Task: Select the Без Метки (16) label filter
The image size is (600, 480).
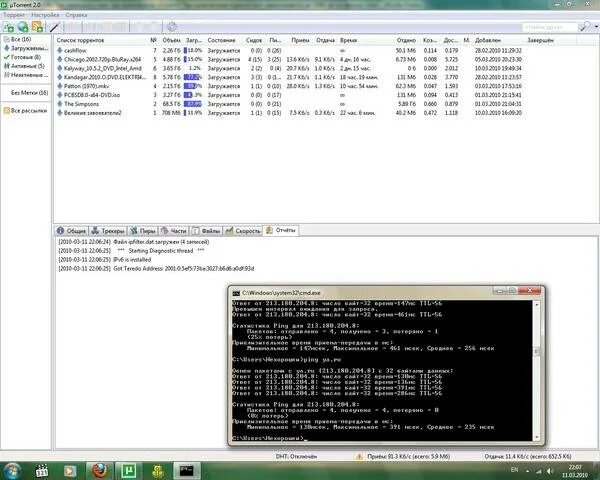Action: (x=29, y=93)
